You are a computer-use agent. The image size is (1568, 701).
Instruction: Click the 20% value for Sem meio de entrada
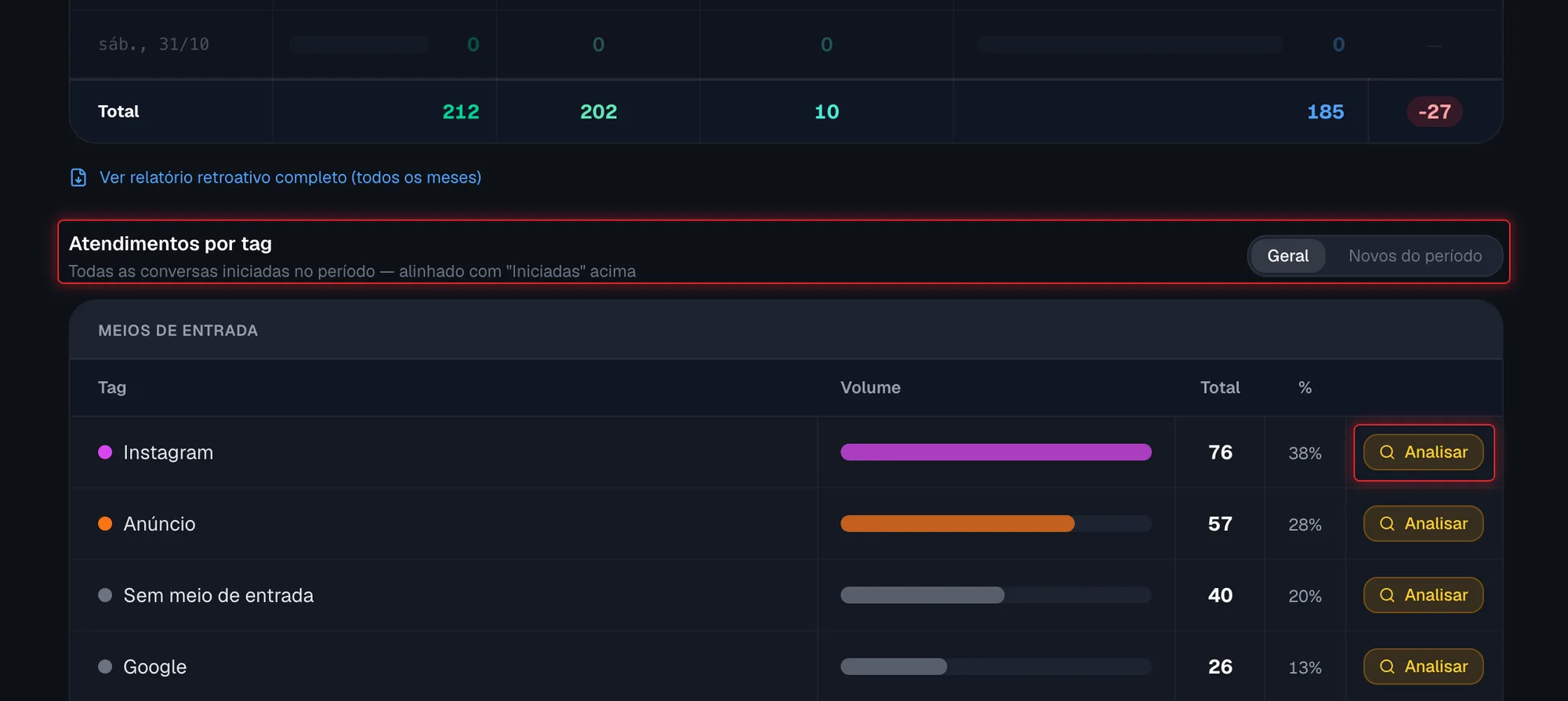click(1305, 596)
